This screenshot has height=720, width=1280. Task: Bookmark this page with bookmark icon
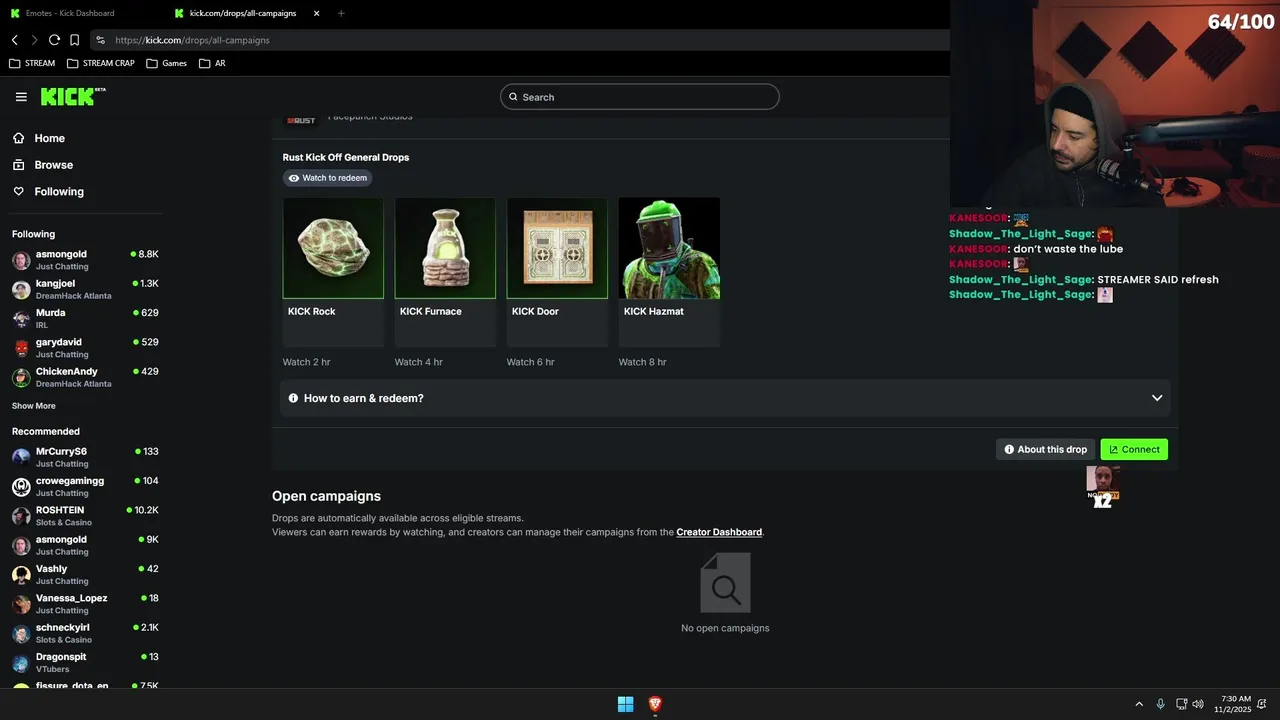click(x=74, y=40)
